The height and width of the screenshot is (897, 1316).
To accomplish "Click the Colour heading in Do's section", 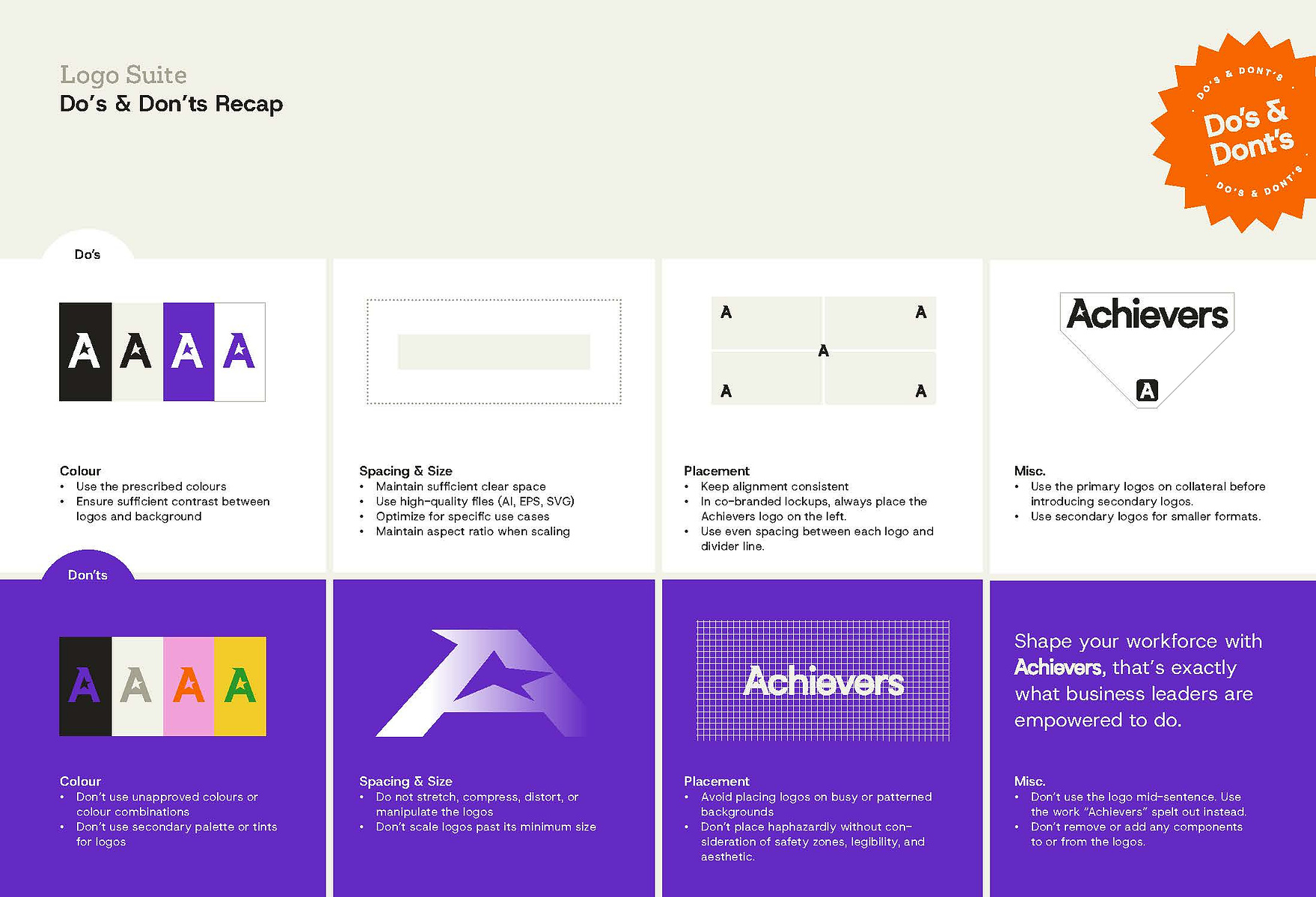I will point(80,471).
